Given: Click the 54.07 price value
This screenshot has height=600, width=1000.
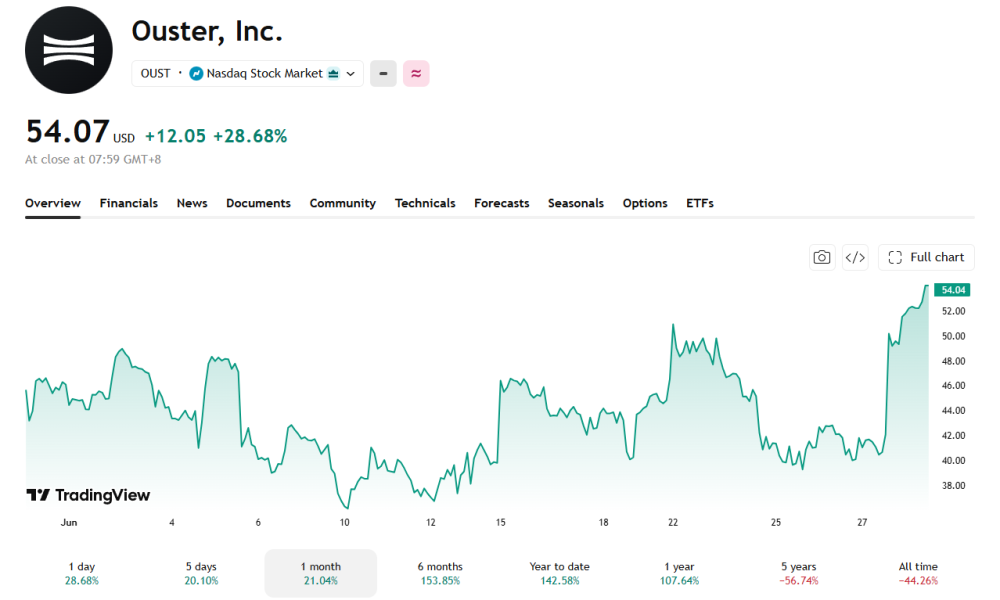Looking at the screenshot, I should 68,131.
